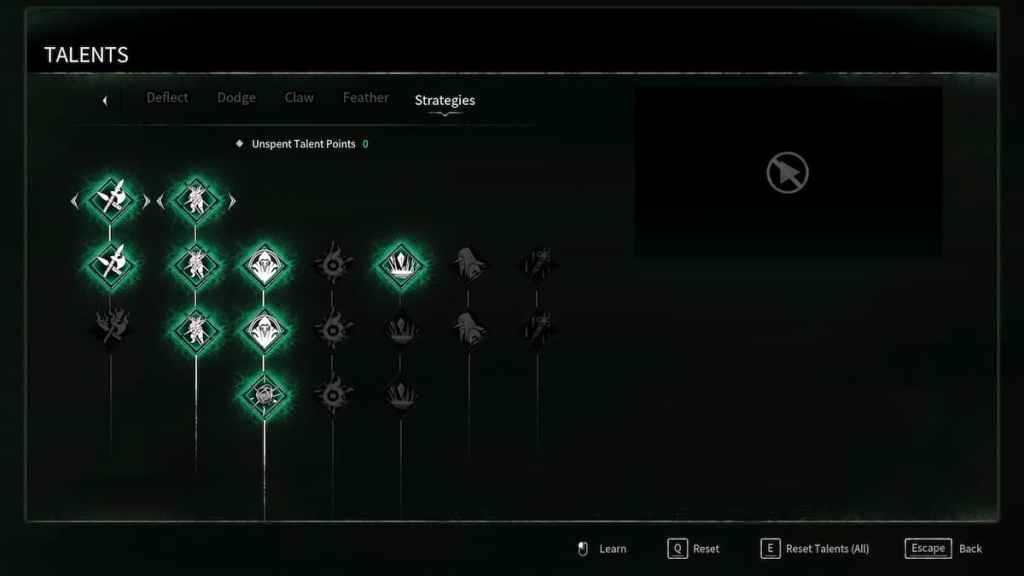Select the second-row axe talent node

[x=110, y=264]
